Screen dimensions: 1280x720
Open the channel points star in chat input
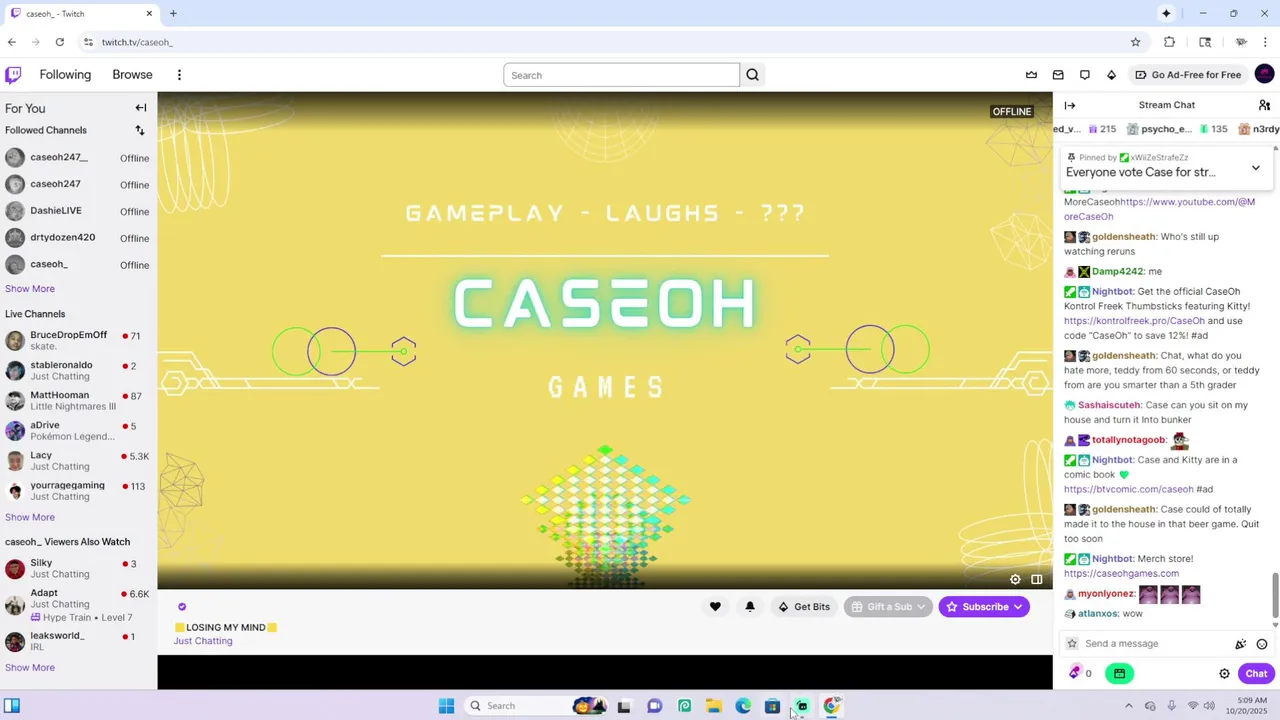(x=1072, y=644)
